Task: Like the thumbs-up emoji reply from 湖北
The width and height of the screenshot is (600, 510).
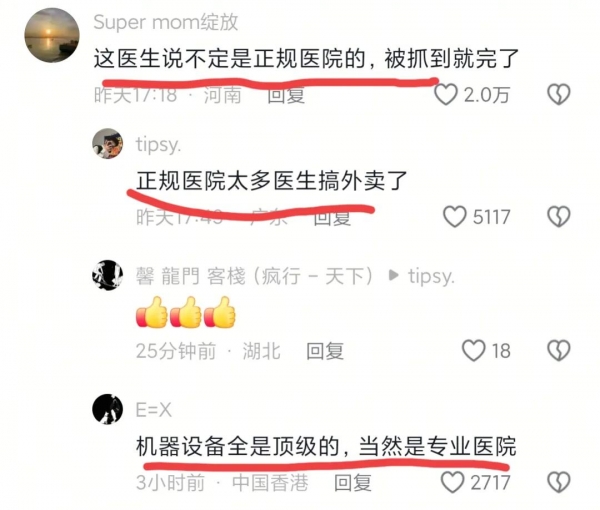Action: (x=474, y=350)
